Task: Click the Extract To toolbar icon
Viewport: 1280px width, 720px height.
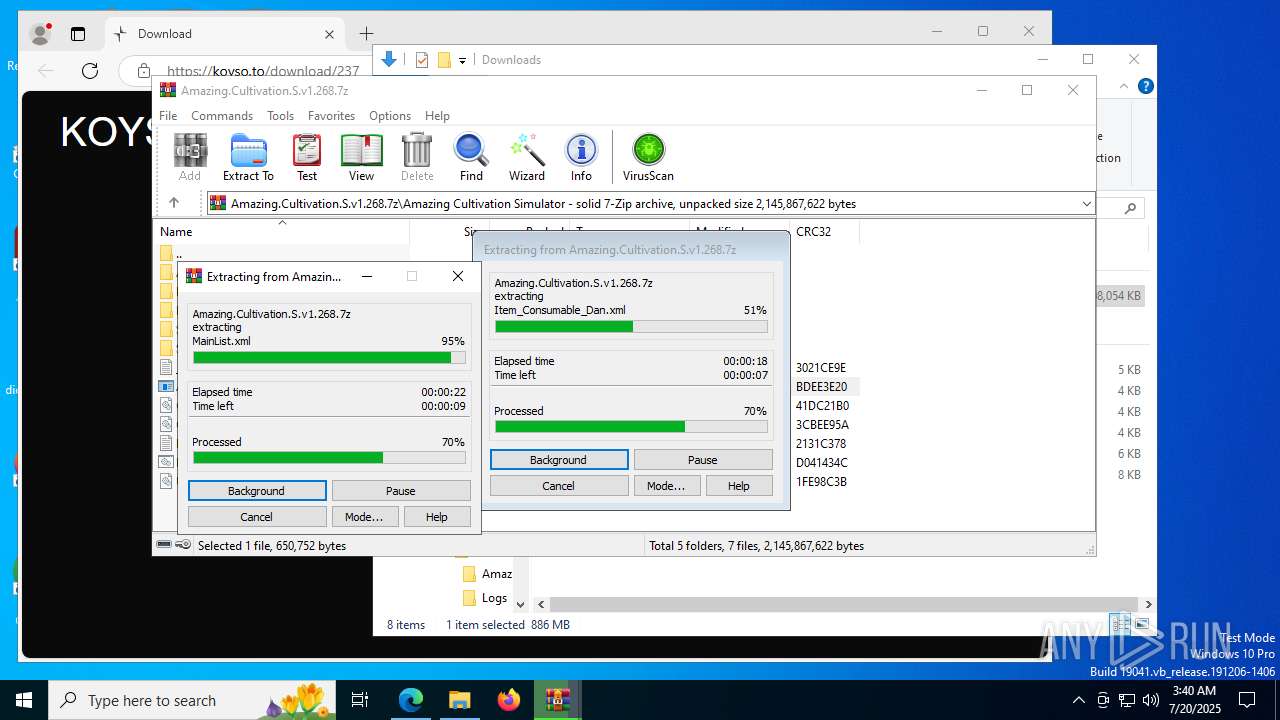Action: (248, 157)
